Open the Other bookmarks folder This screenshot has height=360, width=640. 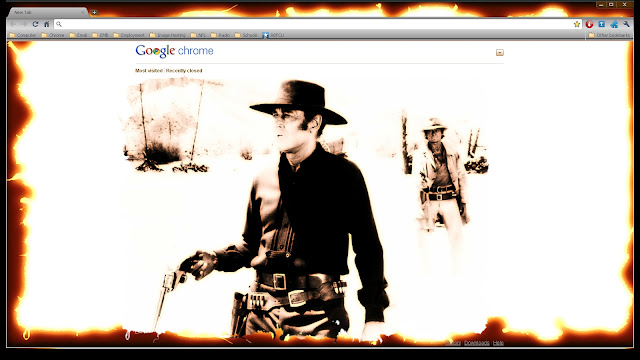[x=609, y=35]
